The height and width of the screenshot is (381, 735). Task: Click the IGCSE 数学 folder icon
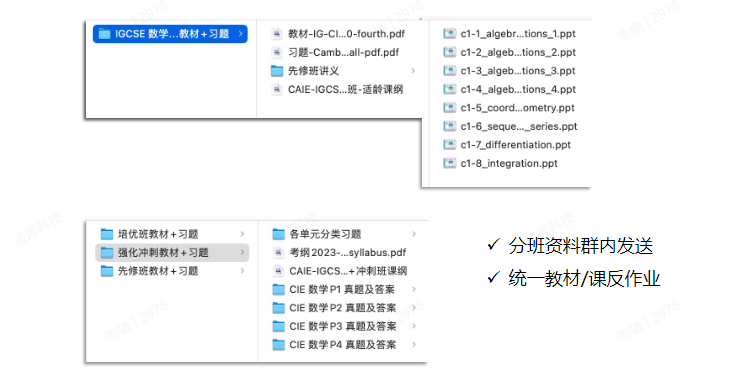click(104, 34)
